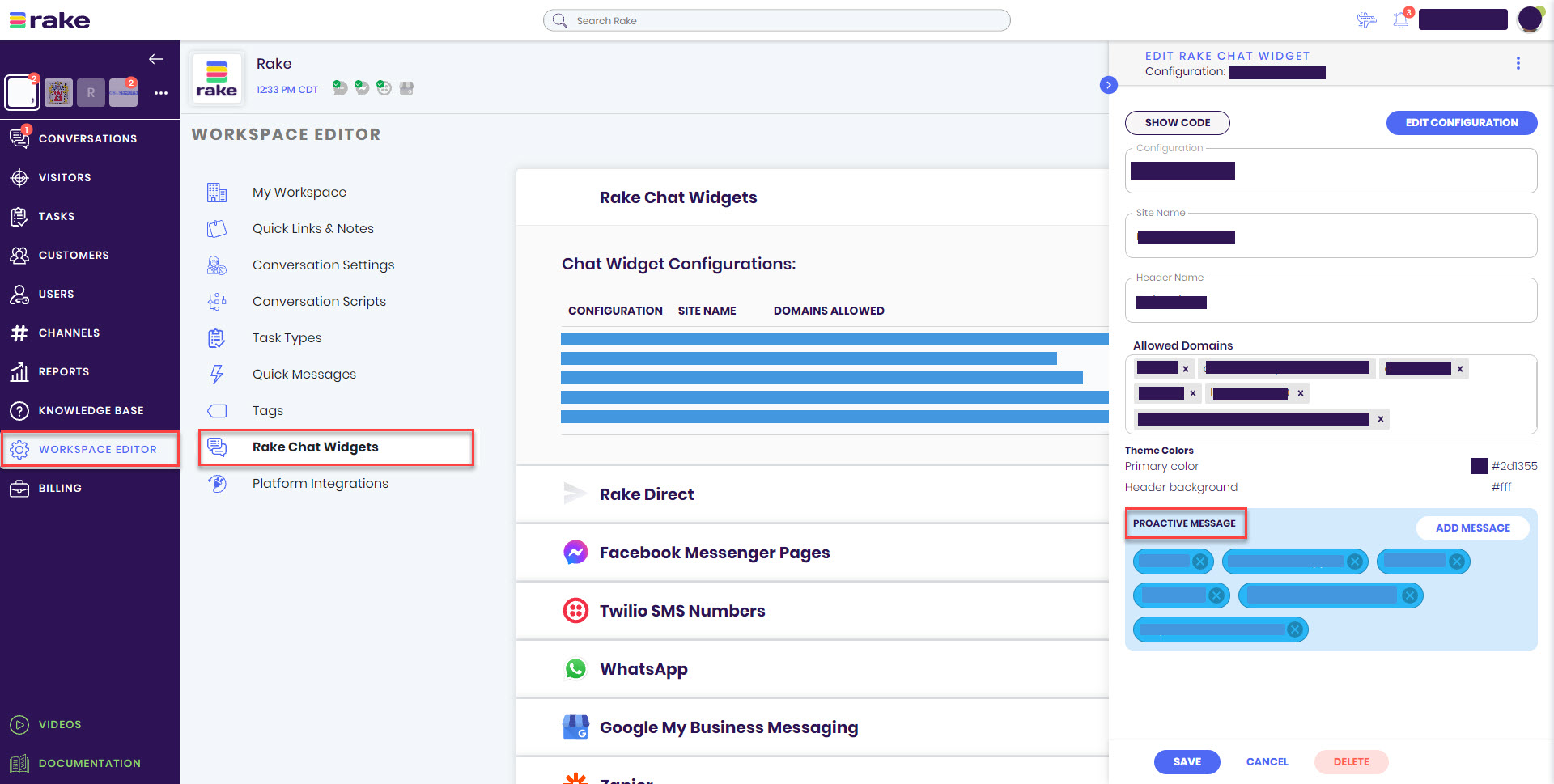Screen dimensions: 1554x784
Task: Select Rake Chat Widgets item
Action: 336,447
